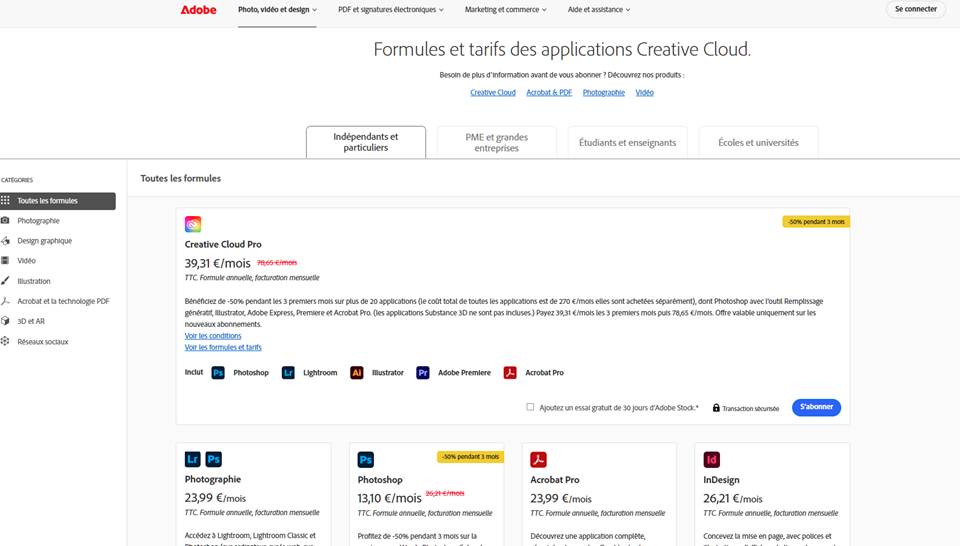Click the Creative Cloud Pro app icon
The image size is (960, 546).
tap(193, 224)
